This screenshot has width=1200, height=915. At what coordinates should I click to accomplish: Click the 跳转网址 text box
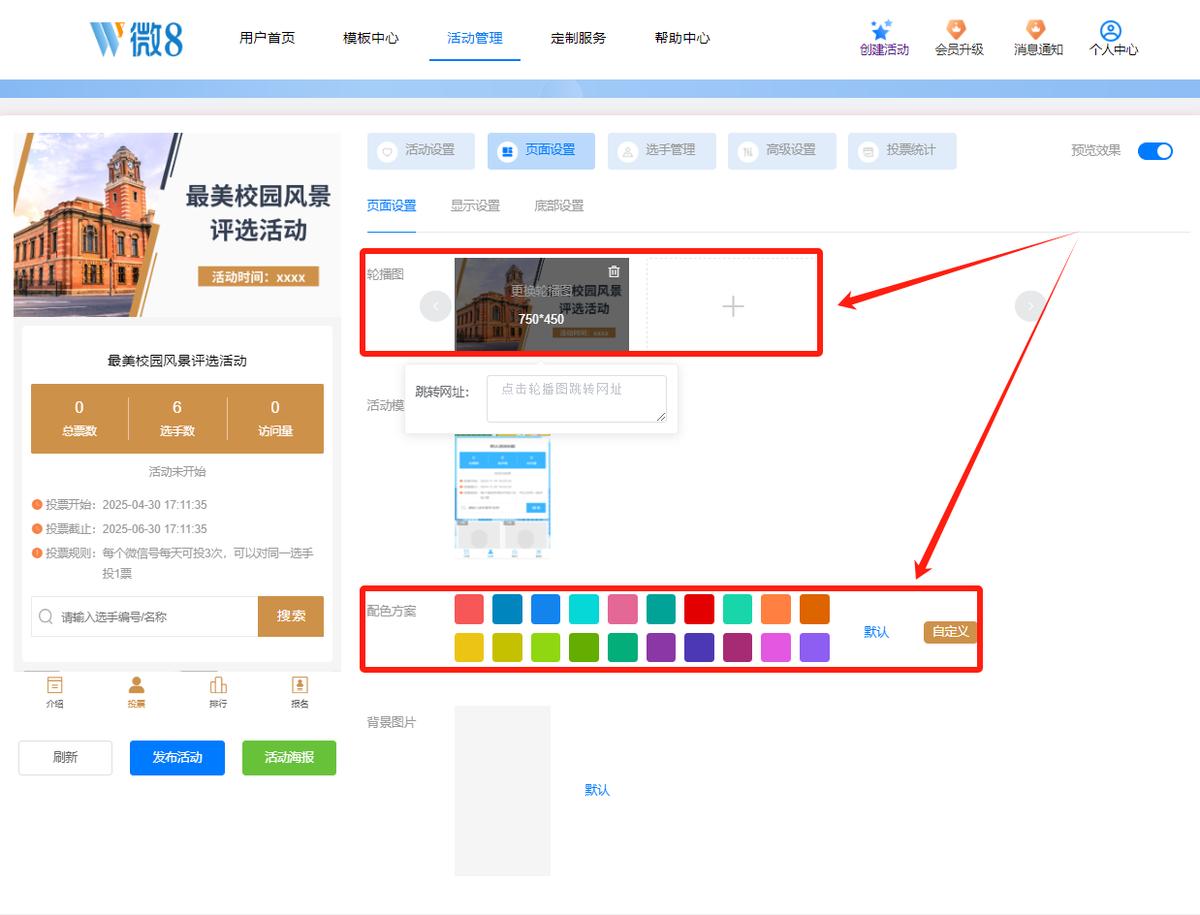point(577,399)
